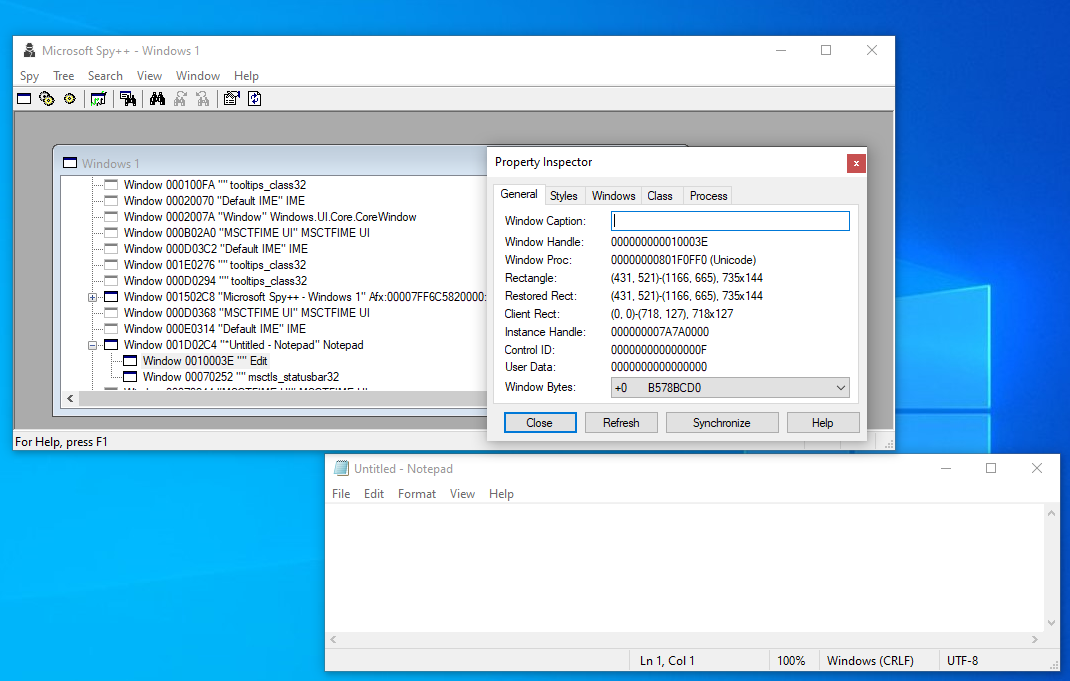Open Notepad's Edit menu
1070x681 pixels.
click(374, 493)
